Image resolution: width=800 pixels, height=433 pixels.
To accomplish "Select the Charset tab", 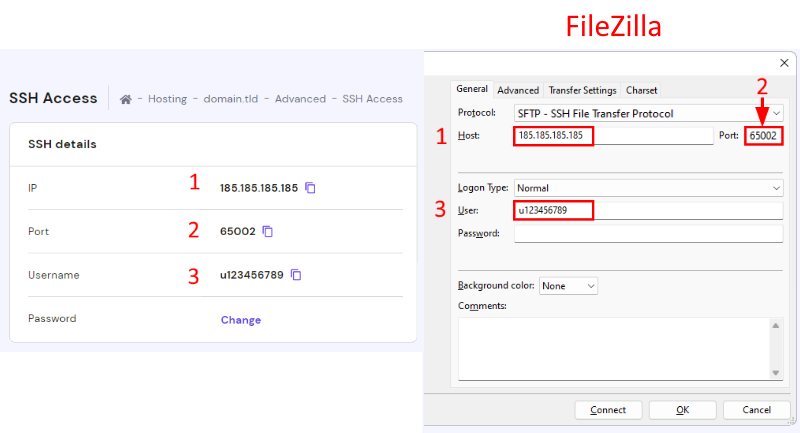I will 641,90.
